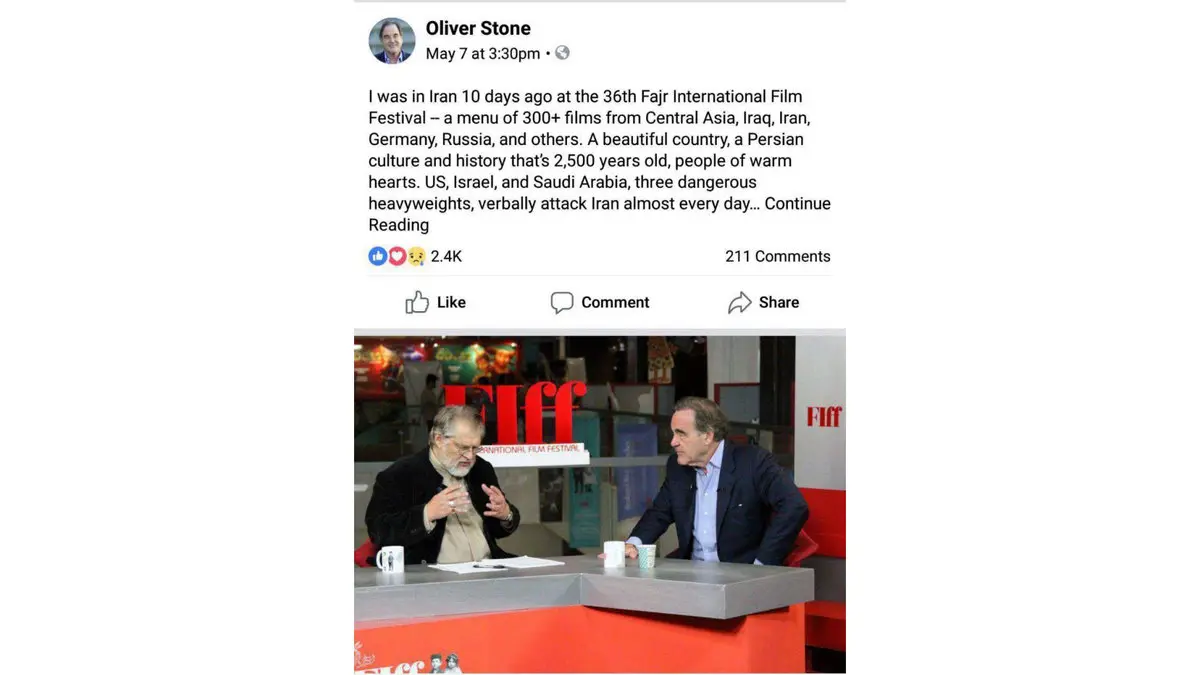Select the Comment text label
The image size is (1200, 675).
click(615, 302)
